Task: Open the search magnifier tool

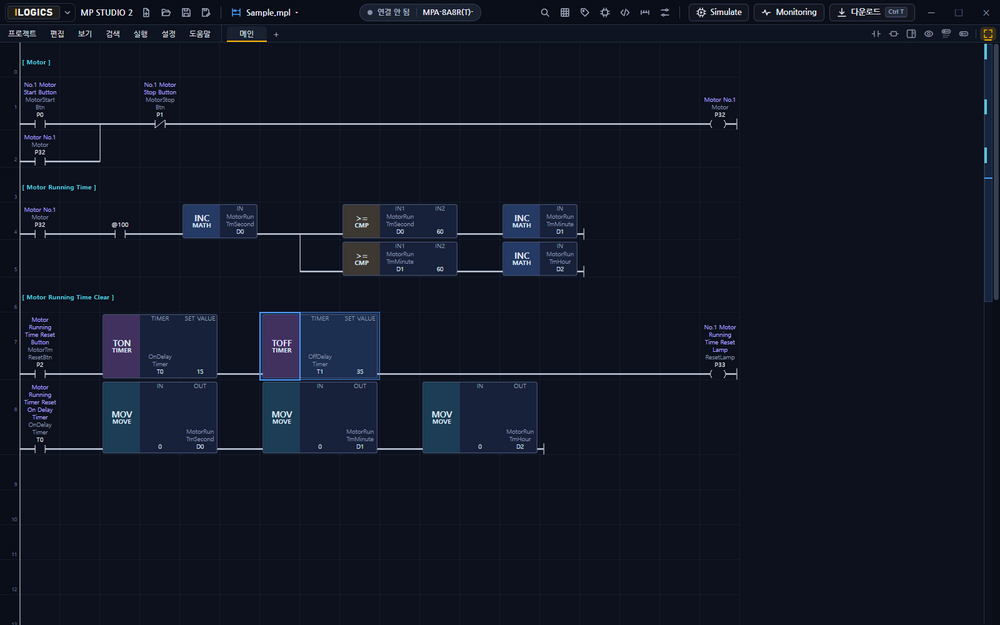Action: [545, 12]
